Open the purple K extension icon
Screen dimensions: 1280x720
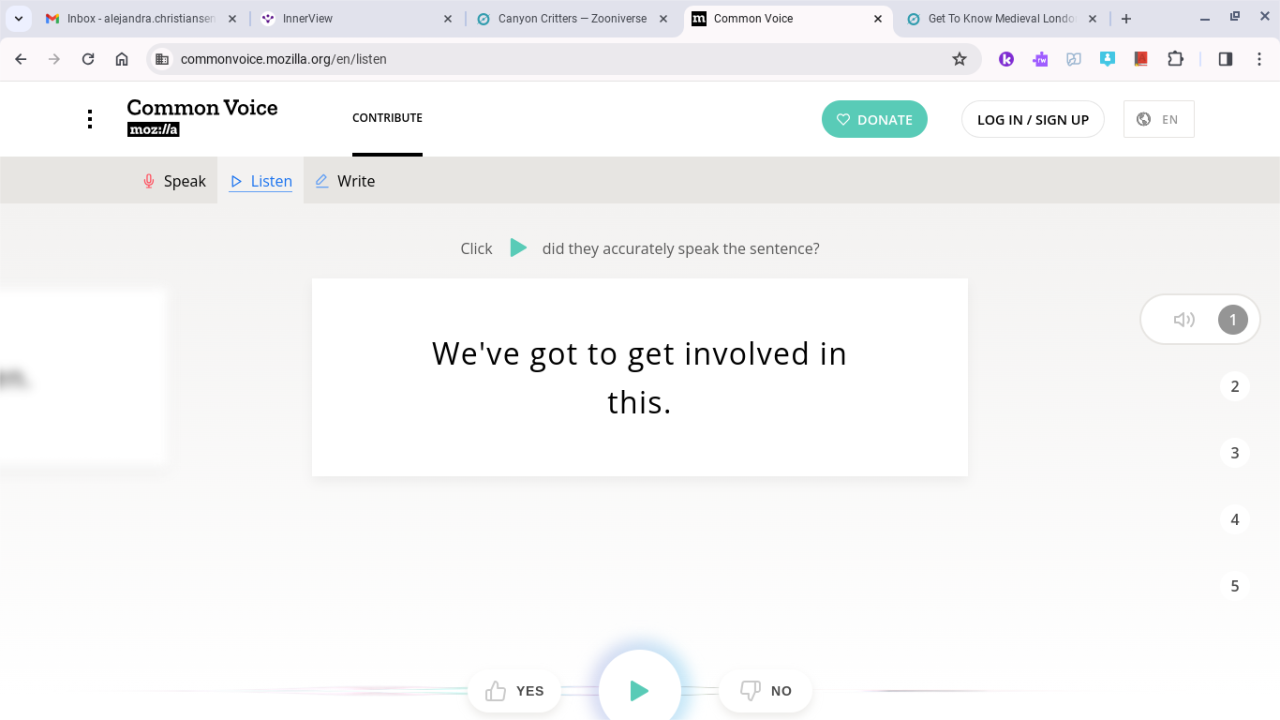point(1006,59)
